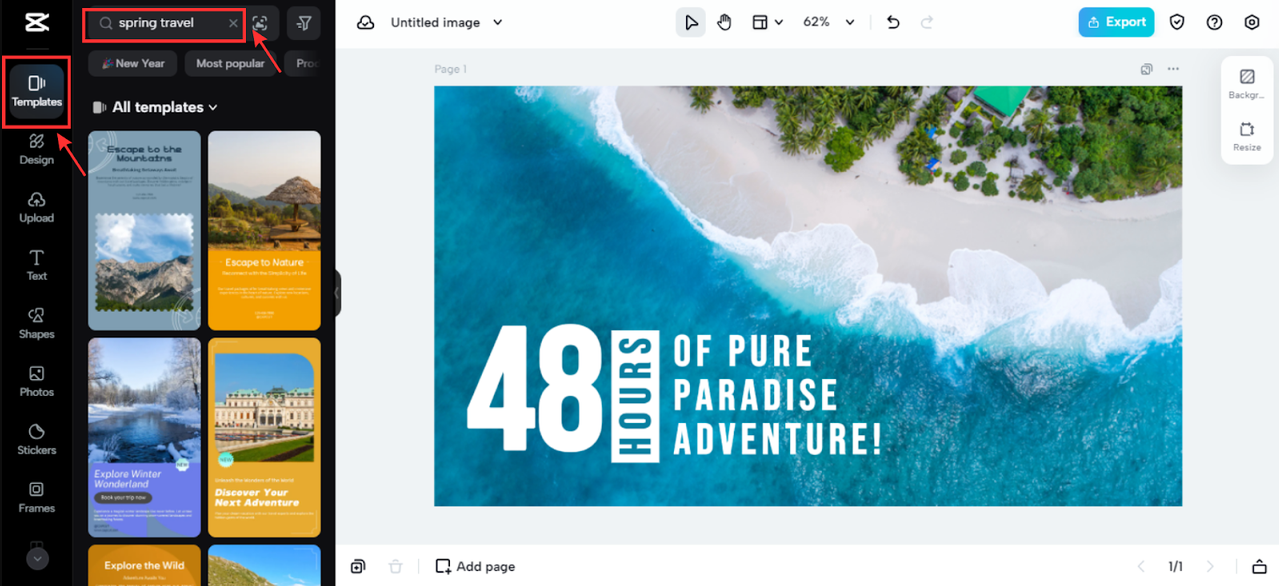The height and width of the screenshot is (586, 1279).
Task: Toggle the page list panel icon at bottom right
Action: click(x=1259, y=567)
